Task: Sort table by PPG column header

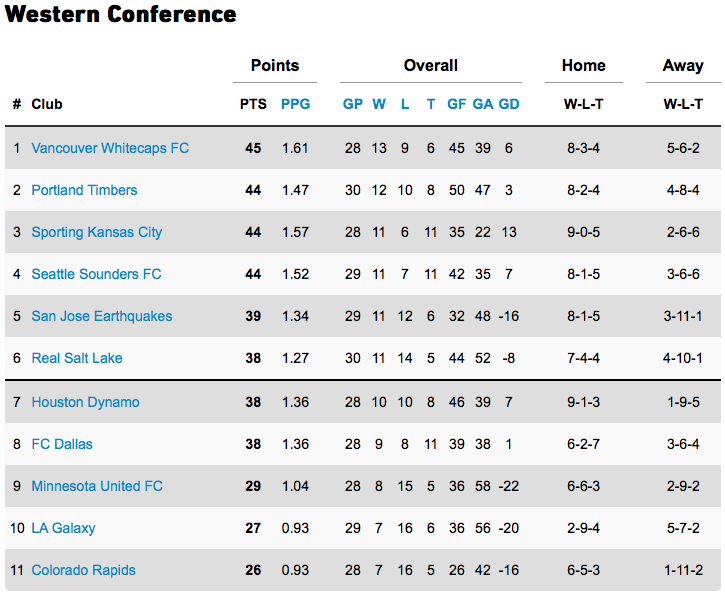Action: coord(295,104)
